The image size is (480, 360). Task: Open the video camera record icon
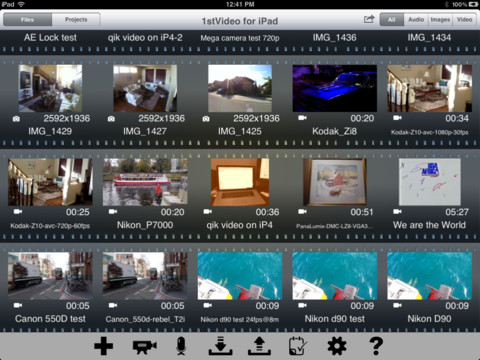(145, 346)
